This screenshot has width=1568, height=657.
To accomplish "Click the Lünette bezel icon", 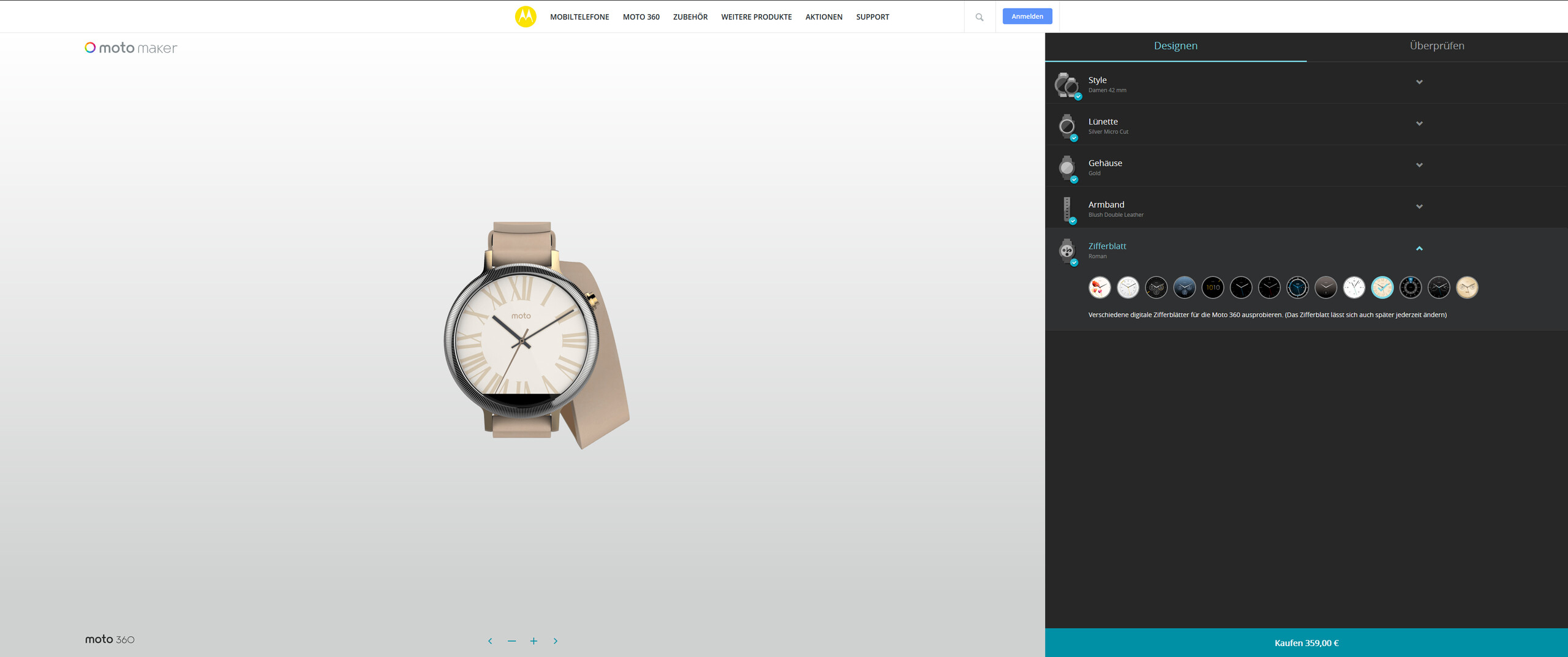I will pyautogui.click(x=1067, y=126).
